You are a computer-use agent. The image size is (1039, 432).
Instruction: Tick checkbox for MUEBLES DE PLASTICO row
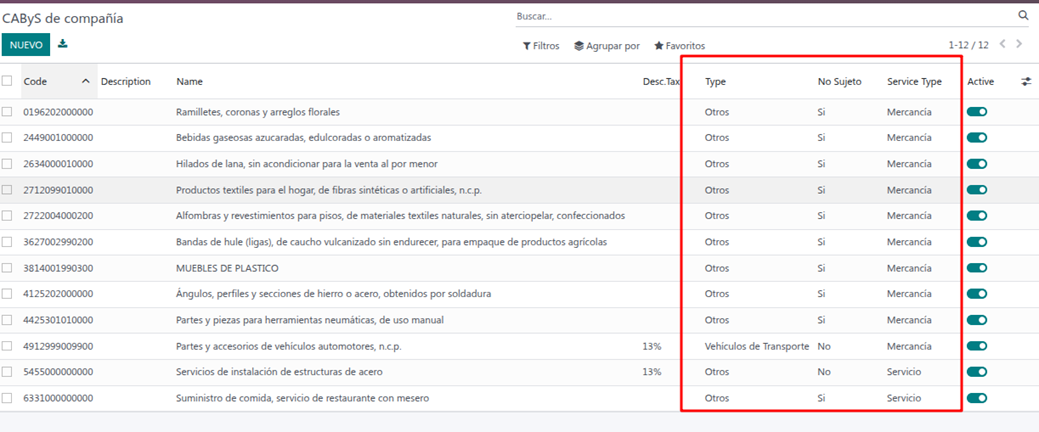8,268
